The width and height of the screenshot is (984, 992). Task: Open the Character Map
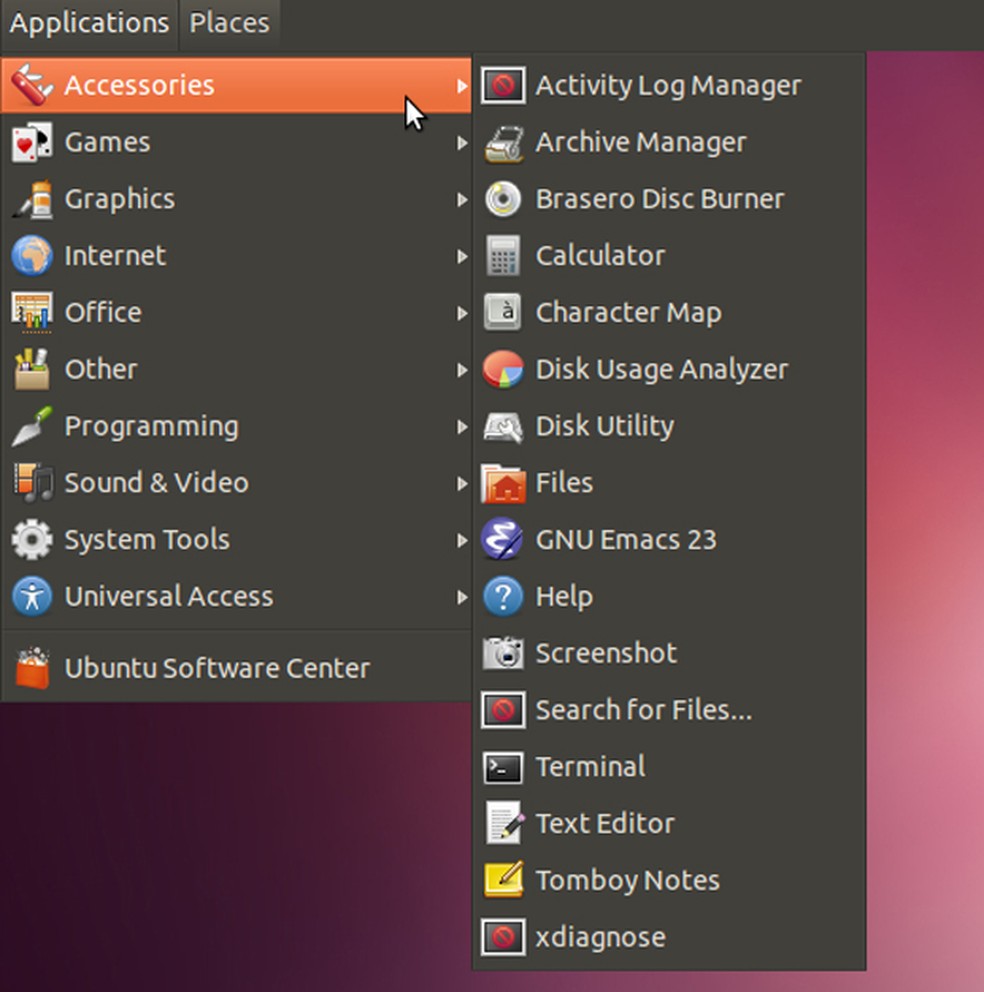pyautogui.click(x=628, y=312)
